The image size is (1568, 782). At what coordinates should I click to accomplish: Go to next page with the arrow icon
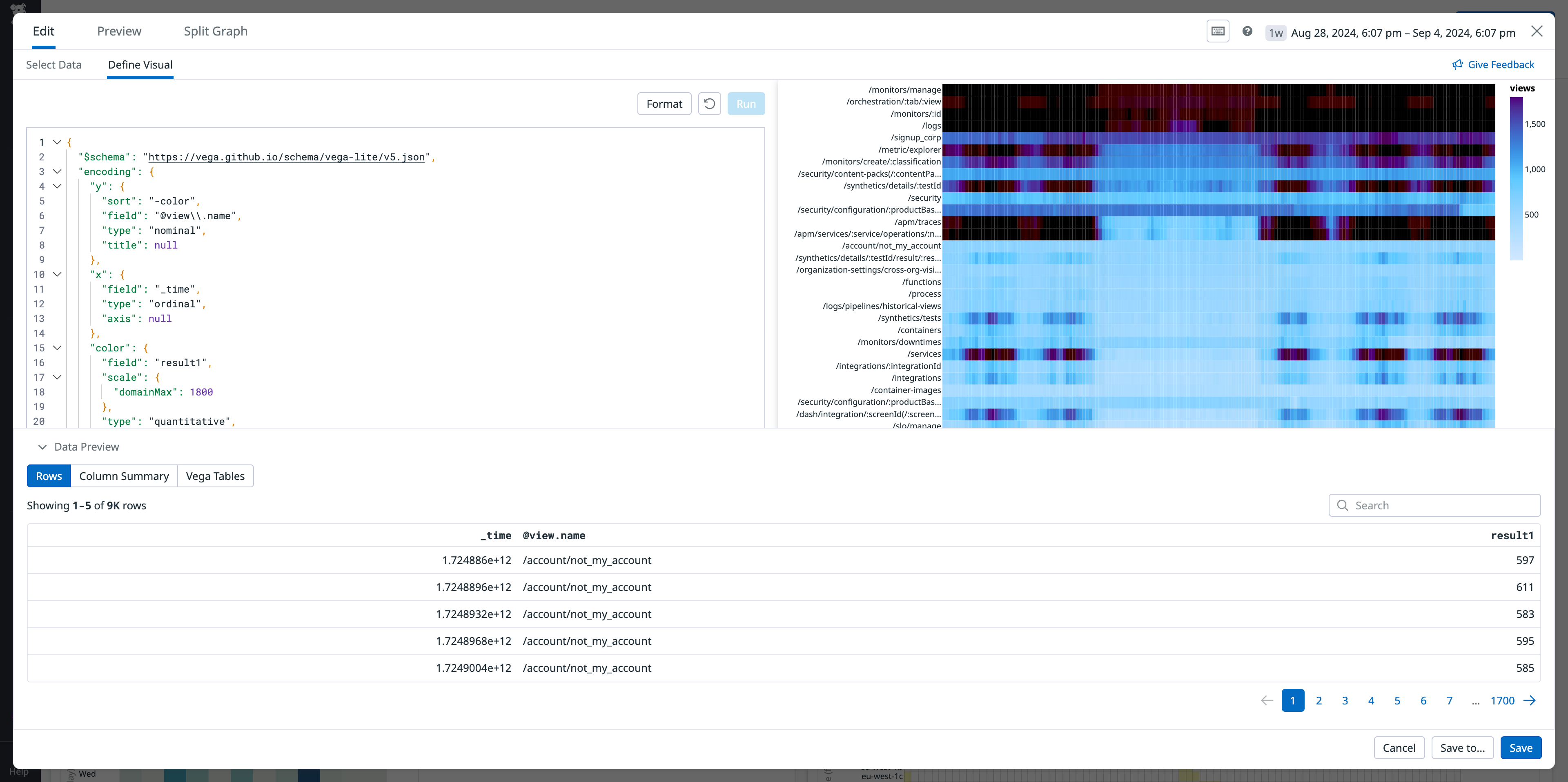point(1530,700)
